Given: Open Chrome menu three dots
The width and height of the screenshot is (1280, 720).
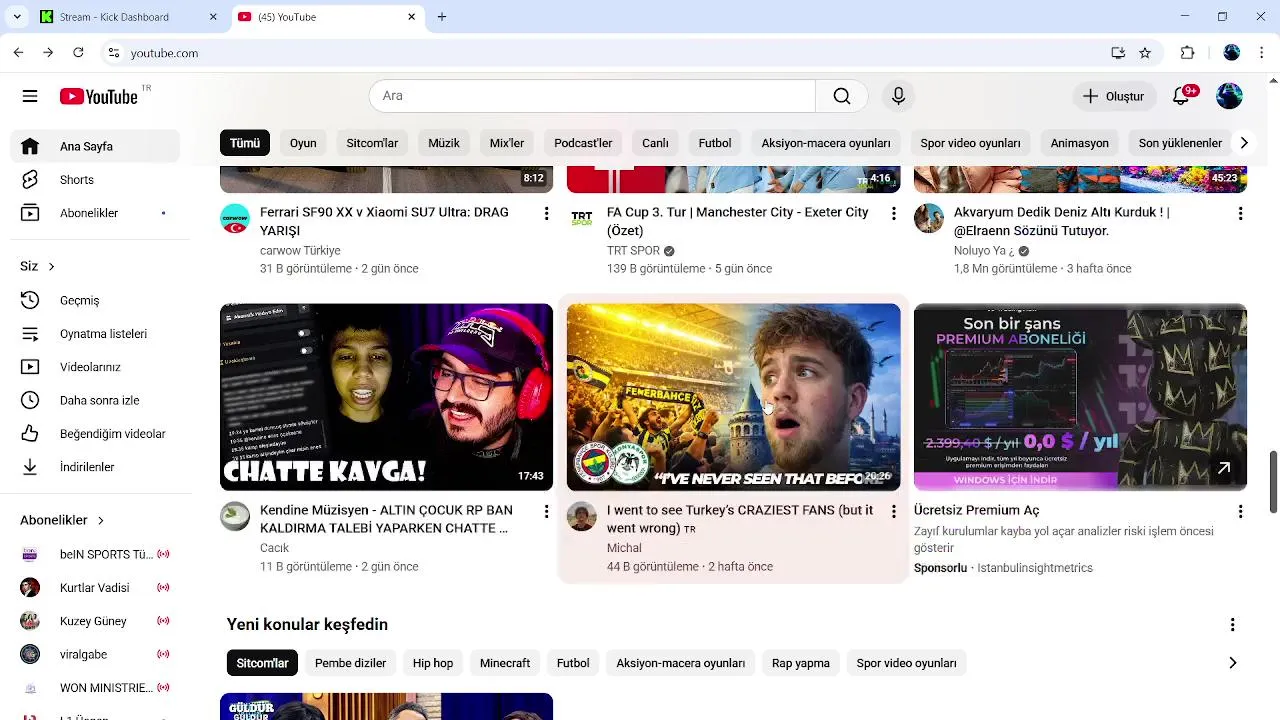Looking at the screenshot, I should (1263, 53).
